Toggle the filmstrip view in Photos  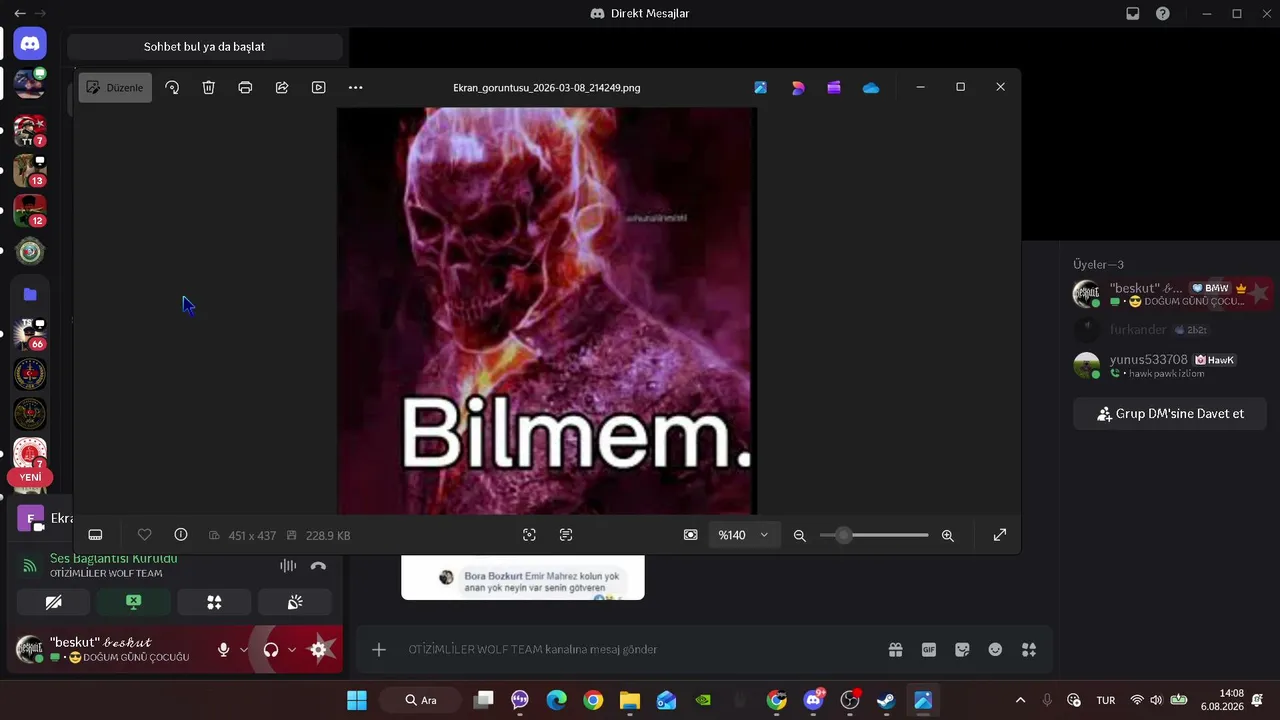[x=95, y=535]
